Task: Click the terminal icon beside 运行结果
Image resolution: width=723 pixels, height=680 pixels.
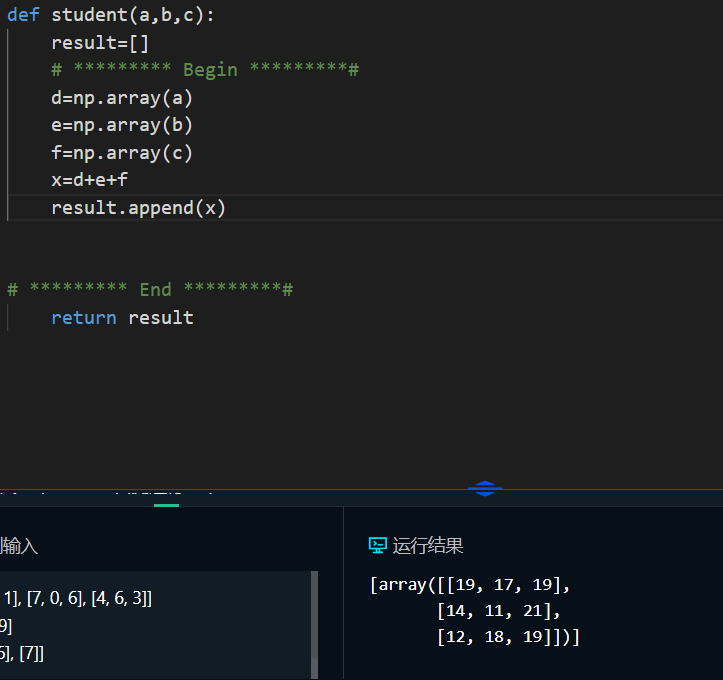Action: [x=378, y=545]
